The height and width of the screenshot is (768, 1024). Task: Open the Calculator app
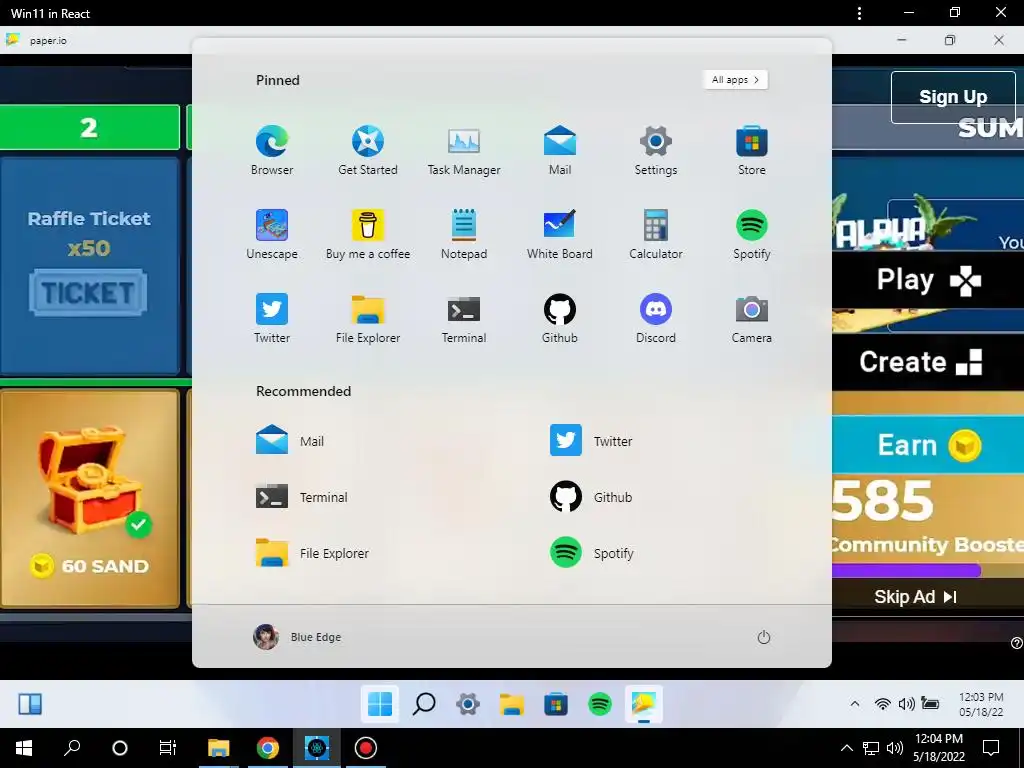coord(656,234)
